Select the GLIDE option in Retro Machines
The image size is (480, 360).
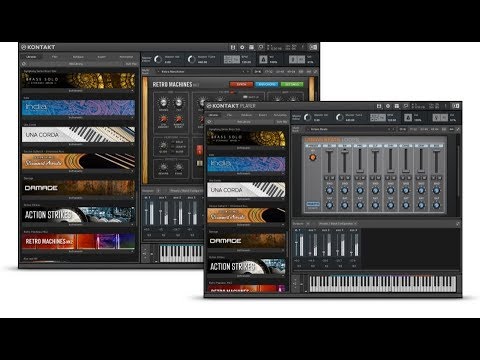coord(177,151)
